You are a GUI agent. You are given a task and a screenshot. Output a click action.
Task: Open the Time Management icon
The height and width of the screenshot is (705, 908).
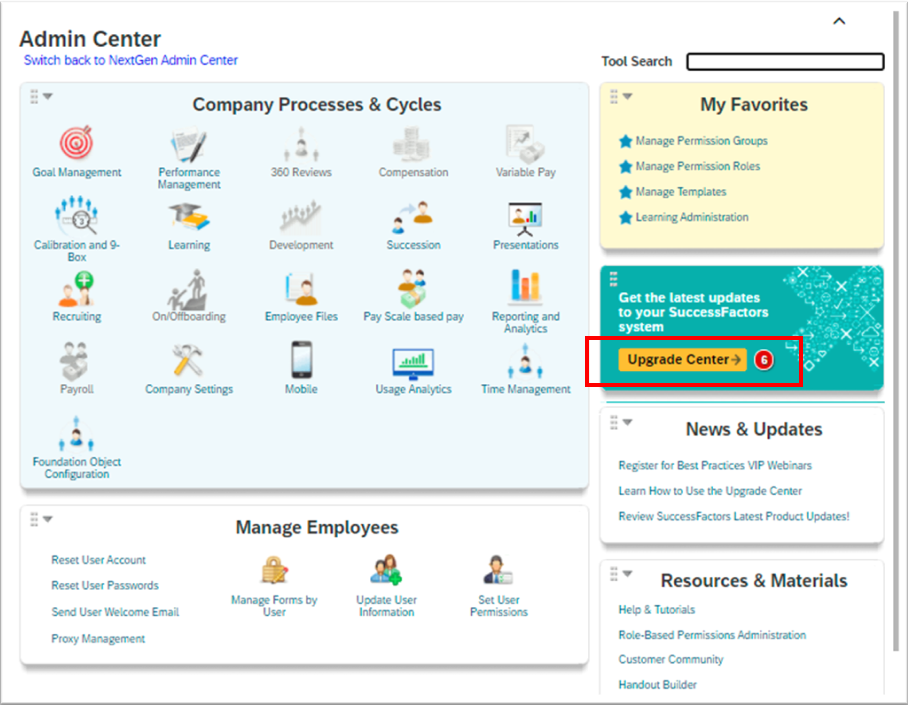[x=525, y=361]
